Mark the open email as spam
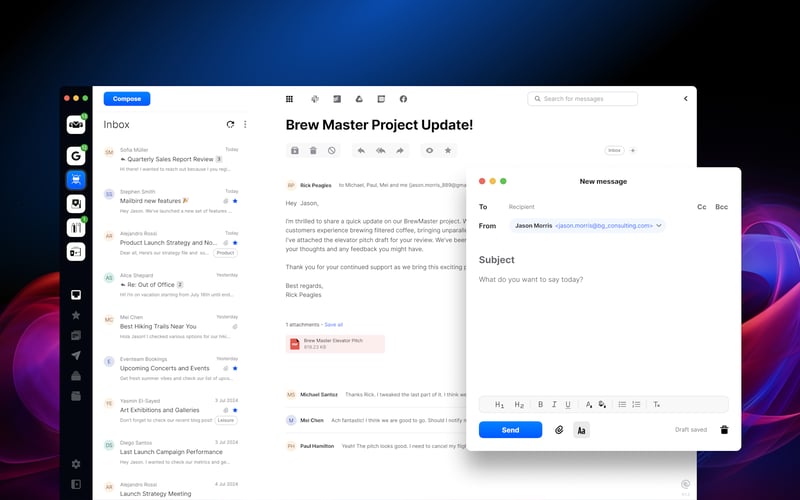The width and height of the screenshot is (800, 500). tap(332, 151)
